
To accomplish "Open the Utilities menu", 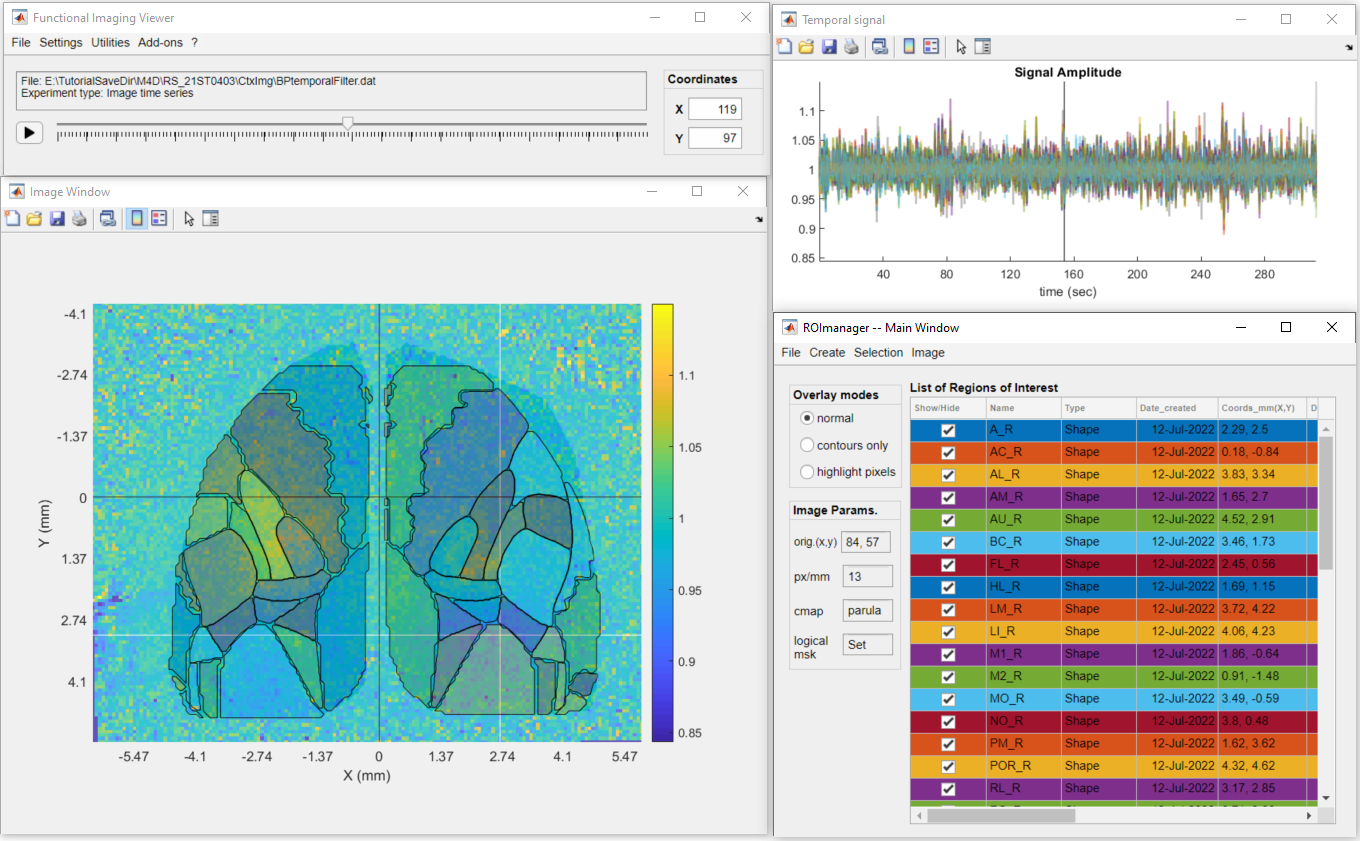I will (x=110, y=42).
